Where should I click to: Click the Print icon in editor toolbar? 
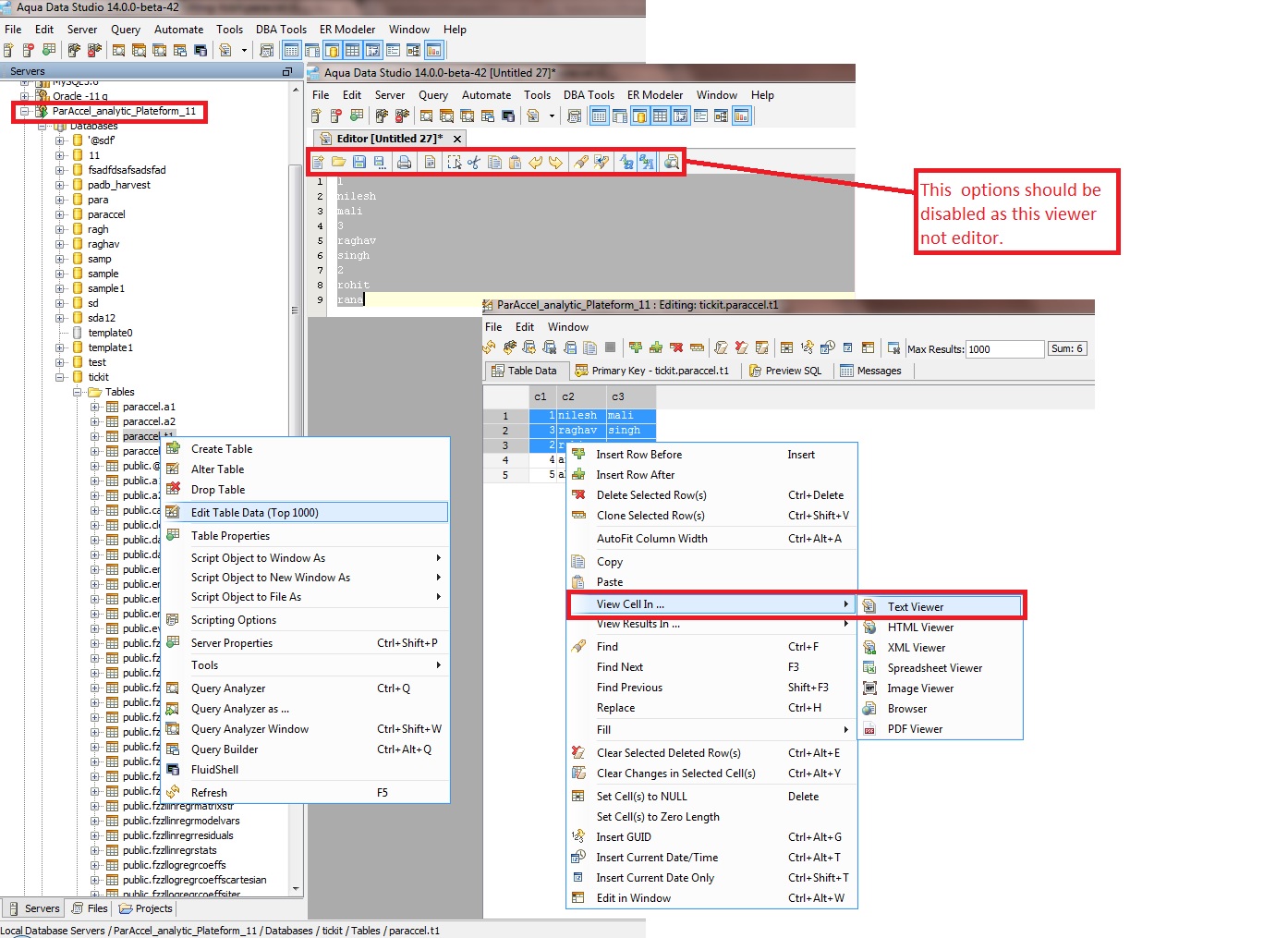tap(404, 163)
